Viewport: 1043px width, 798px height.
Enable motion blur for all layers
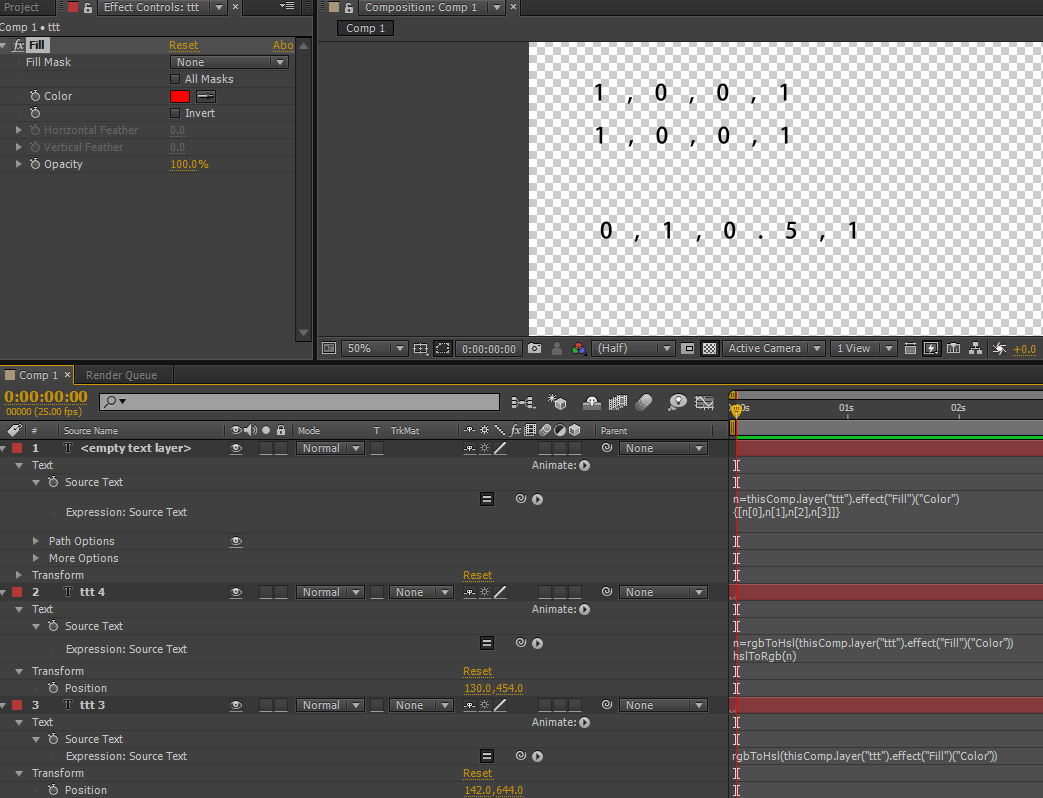click(644, 402)
